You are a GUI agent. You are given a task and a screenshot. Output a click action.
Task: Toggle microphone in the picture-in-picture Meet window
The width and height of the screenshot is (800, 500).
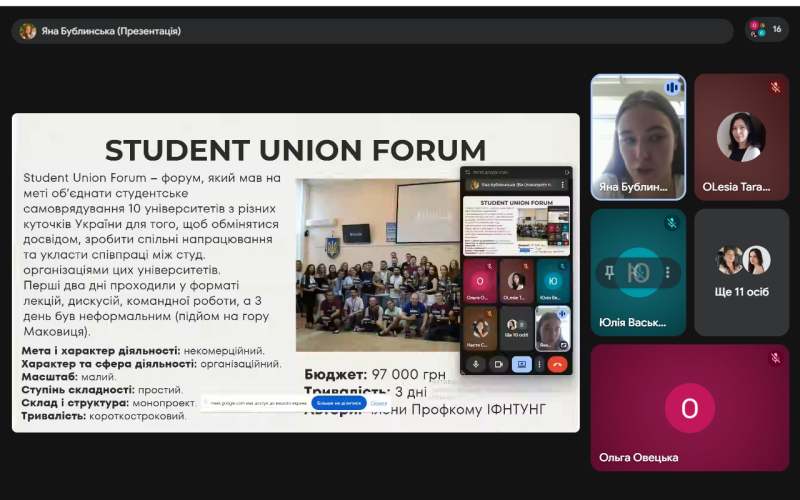pyautogui.click(x=476, y=364)
